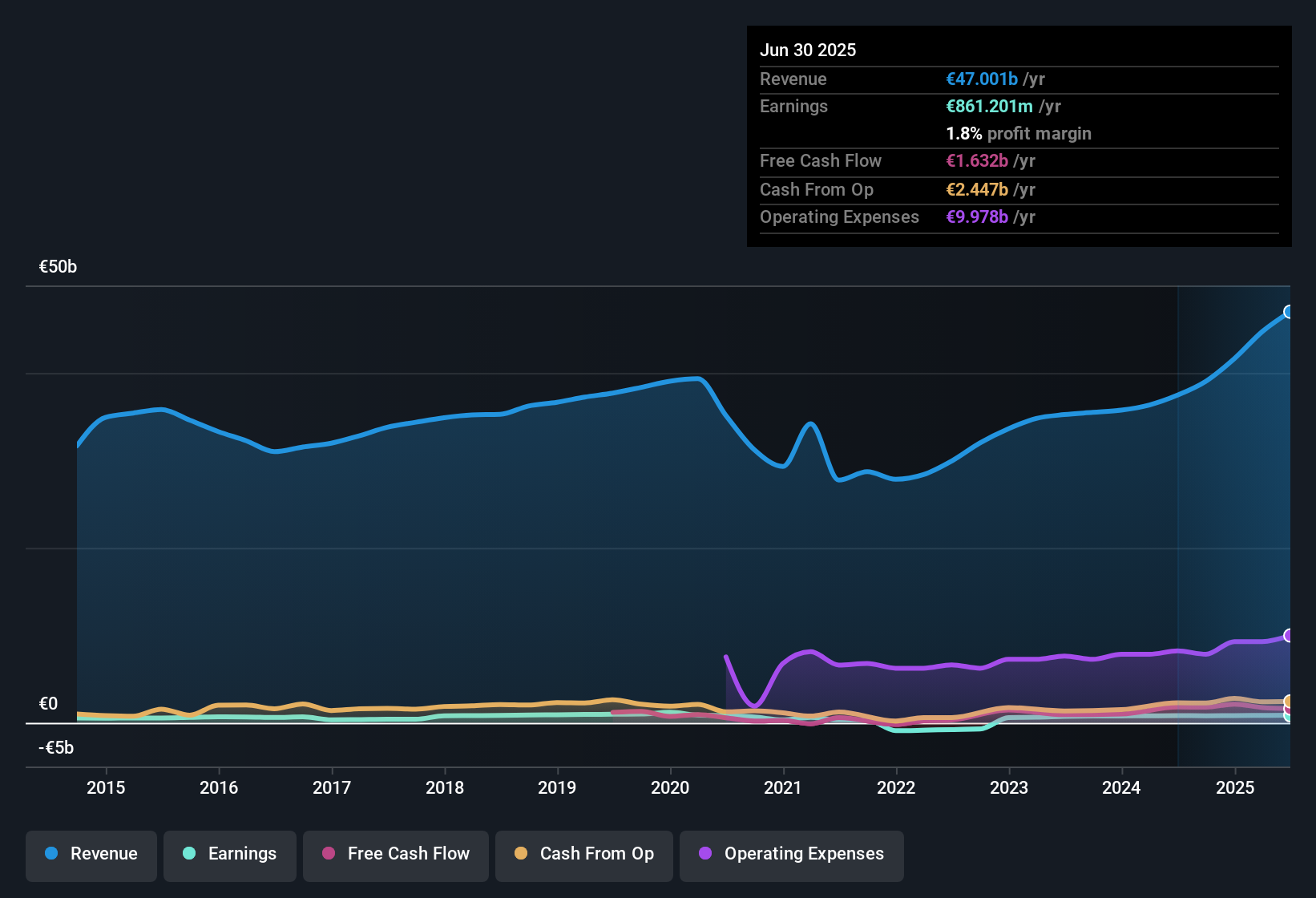The width and height of the screenshot is (1316, 898).
Task: Toggle the Earnings series visibility
Action: click(x=229, y=854)
